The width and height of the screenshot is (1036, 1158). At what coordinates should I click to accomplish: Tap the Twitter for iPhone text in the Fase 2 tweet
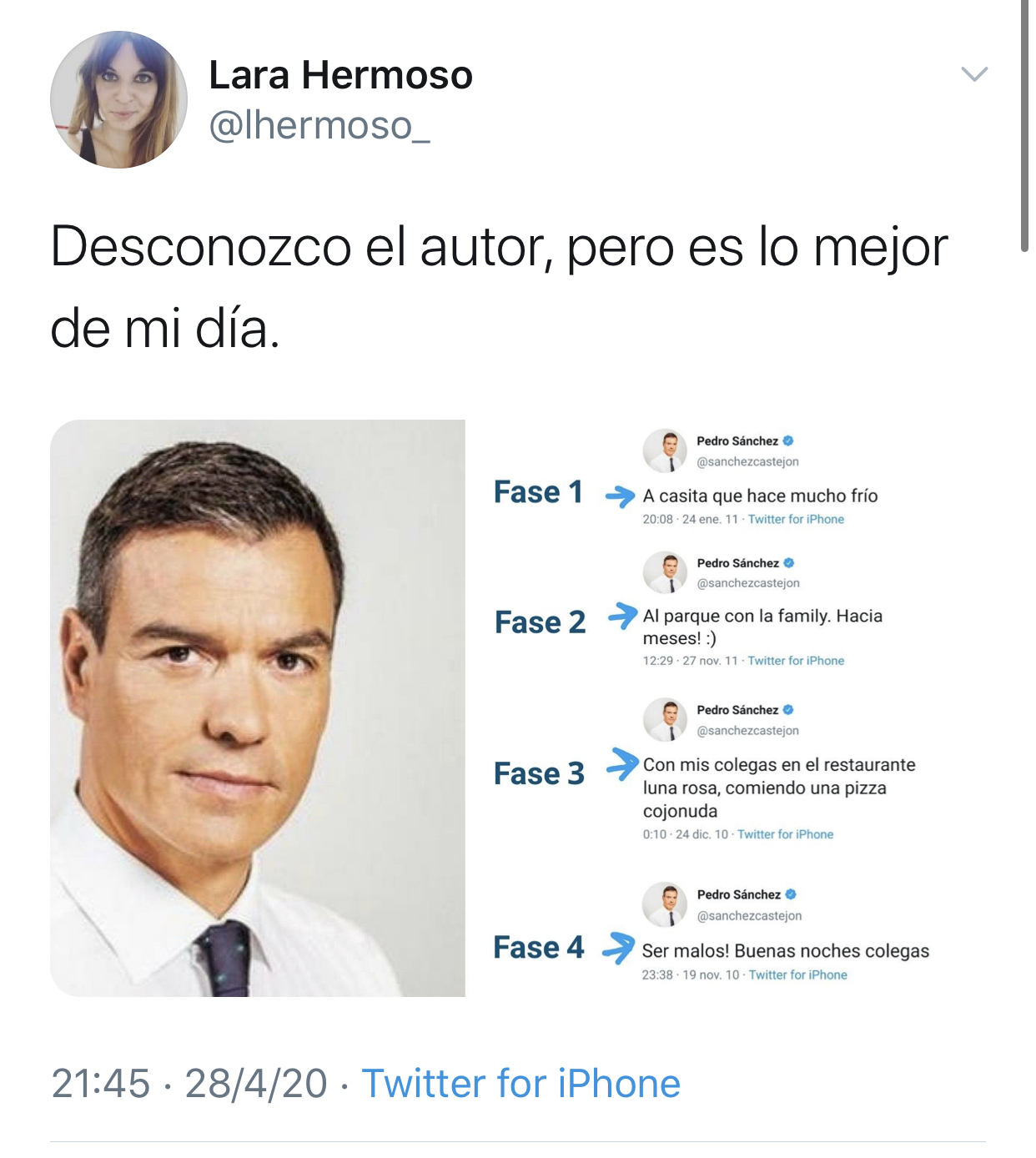(796, 661)
